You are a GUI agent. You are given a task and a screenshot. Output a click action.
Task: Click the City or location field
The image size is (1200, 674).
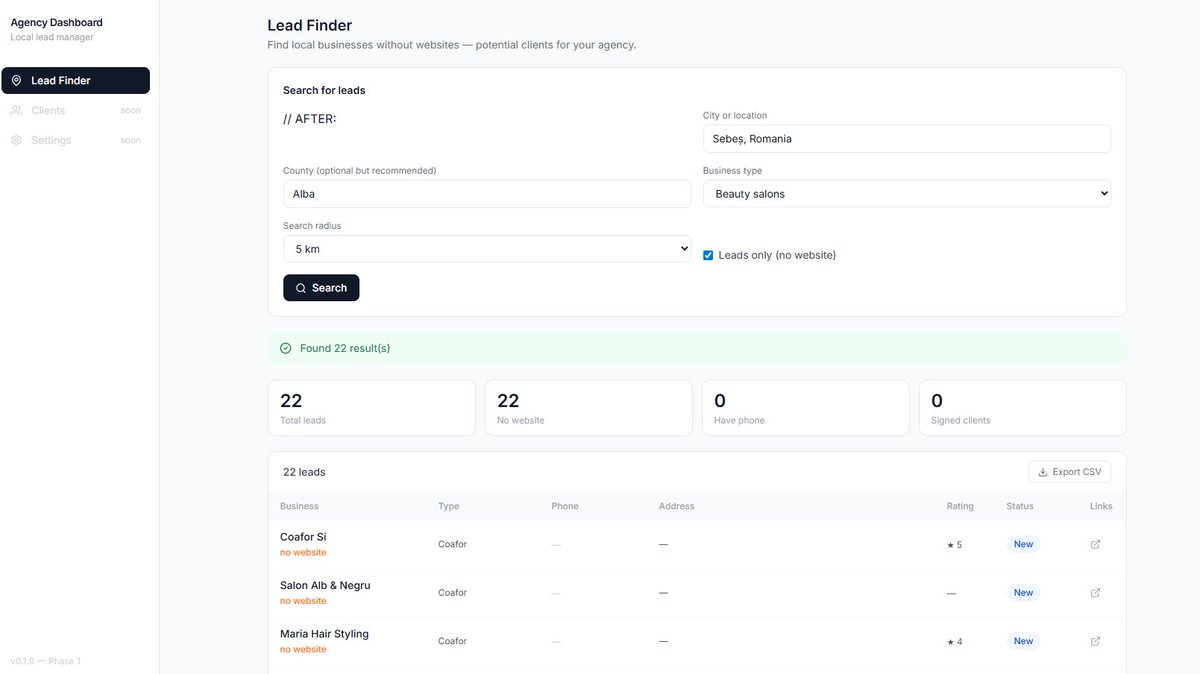(906, 139)
